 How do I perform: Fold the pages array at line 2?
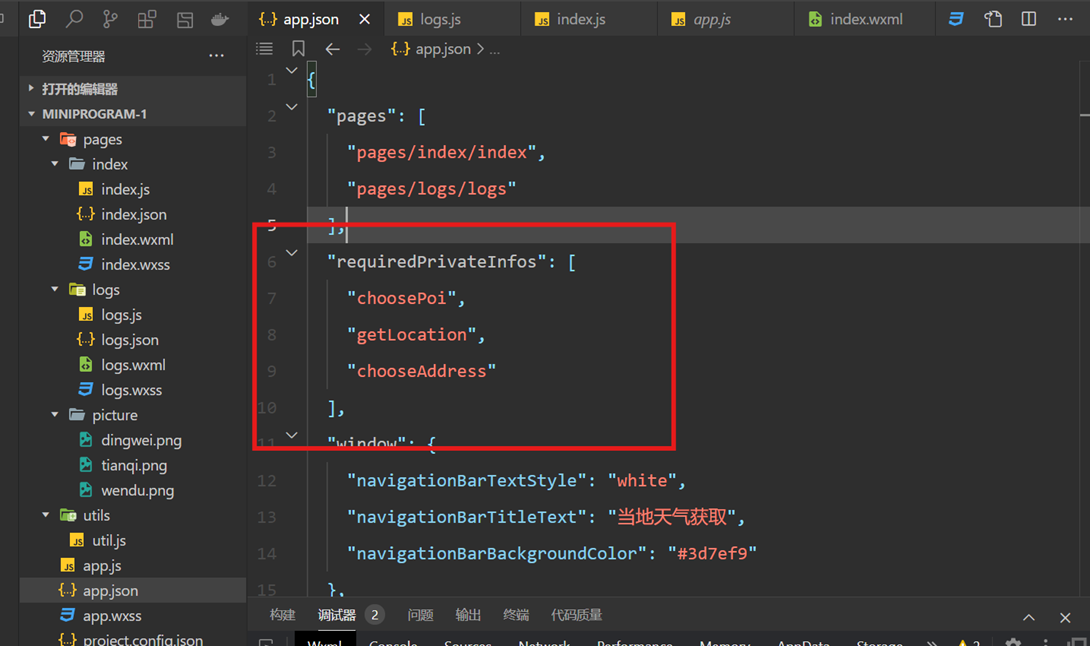292,107
